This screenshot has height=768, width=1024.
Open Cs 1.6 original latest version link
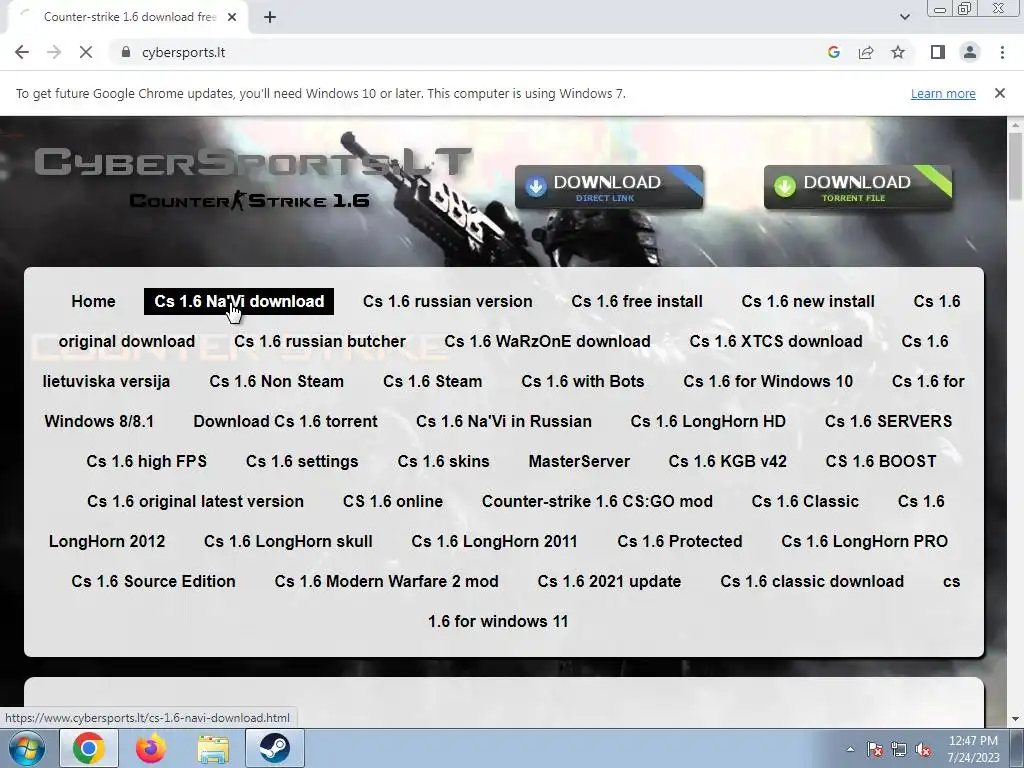[195, 502]
